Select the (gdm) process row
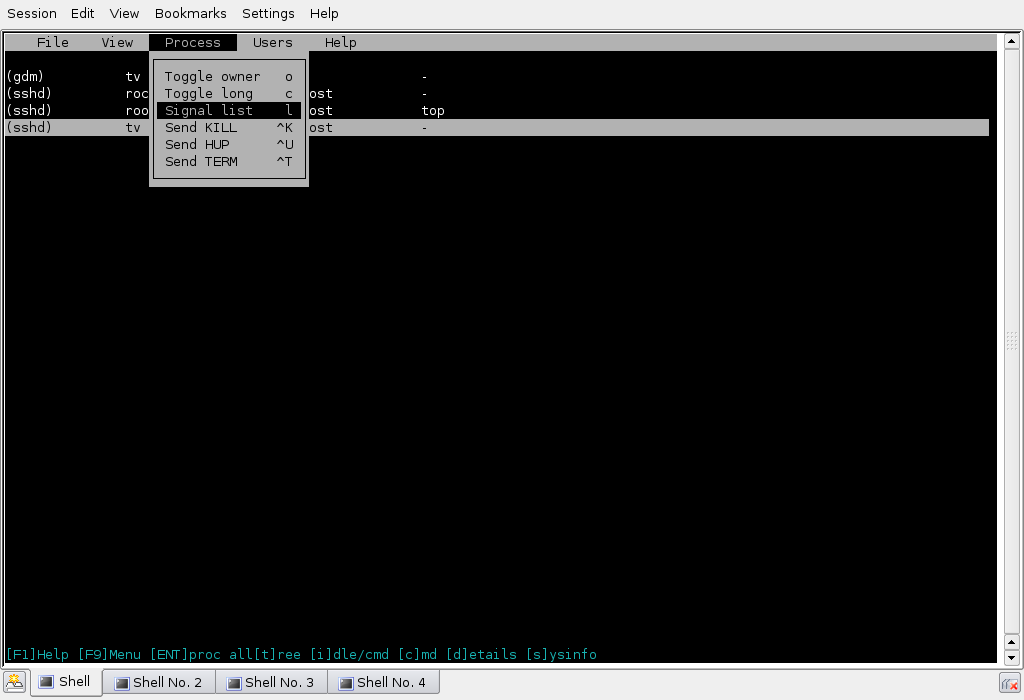Viewport: 1024px width, 700px height. (x=496, y=76)
